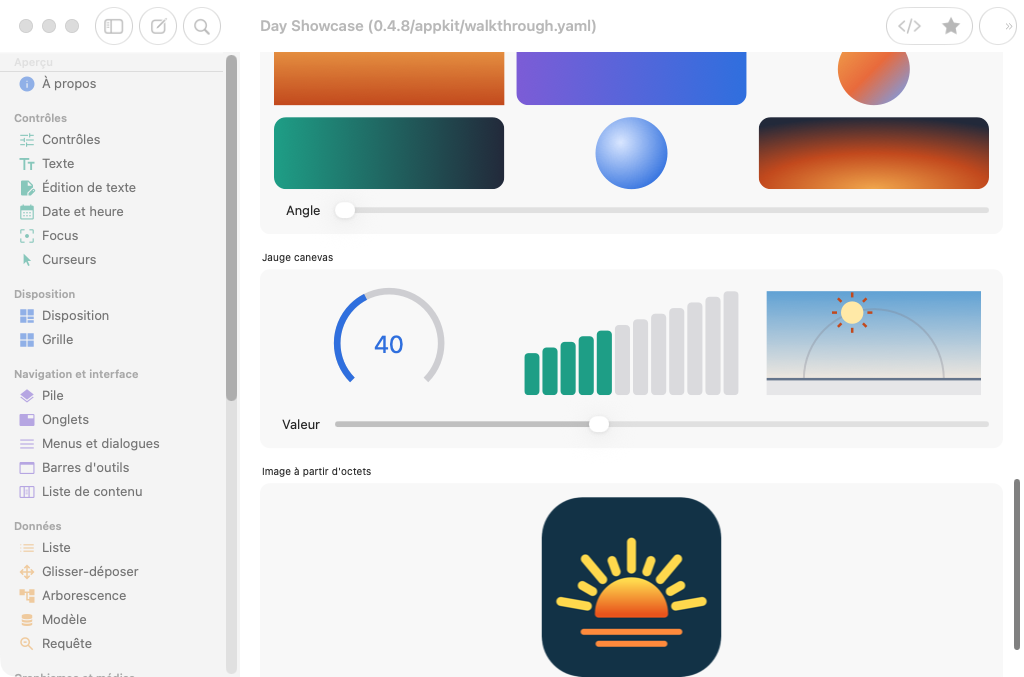Click the stacked layers icon for Pile
The width and height of the screenshot is (1024, 677).
[27, 396]
